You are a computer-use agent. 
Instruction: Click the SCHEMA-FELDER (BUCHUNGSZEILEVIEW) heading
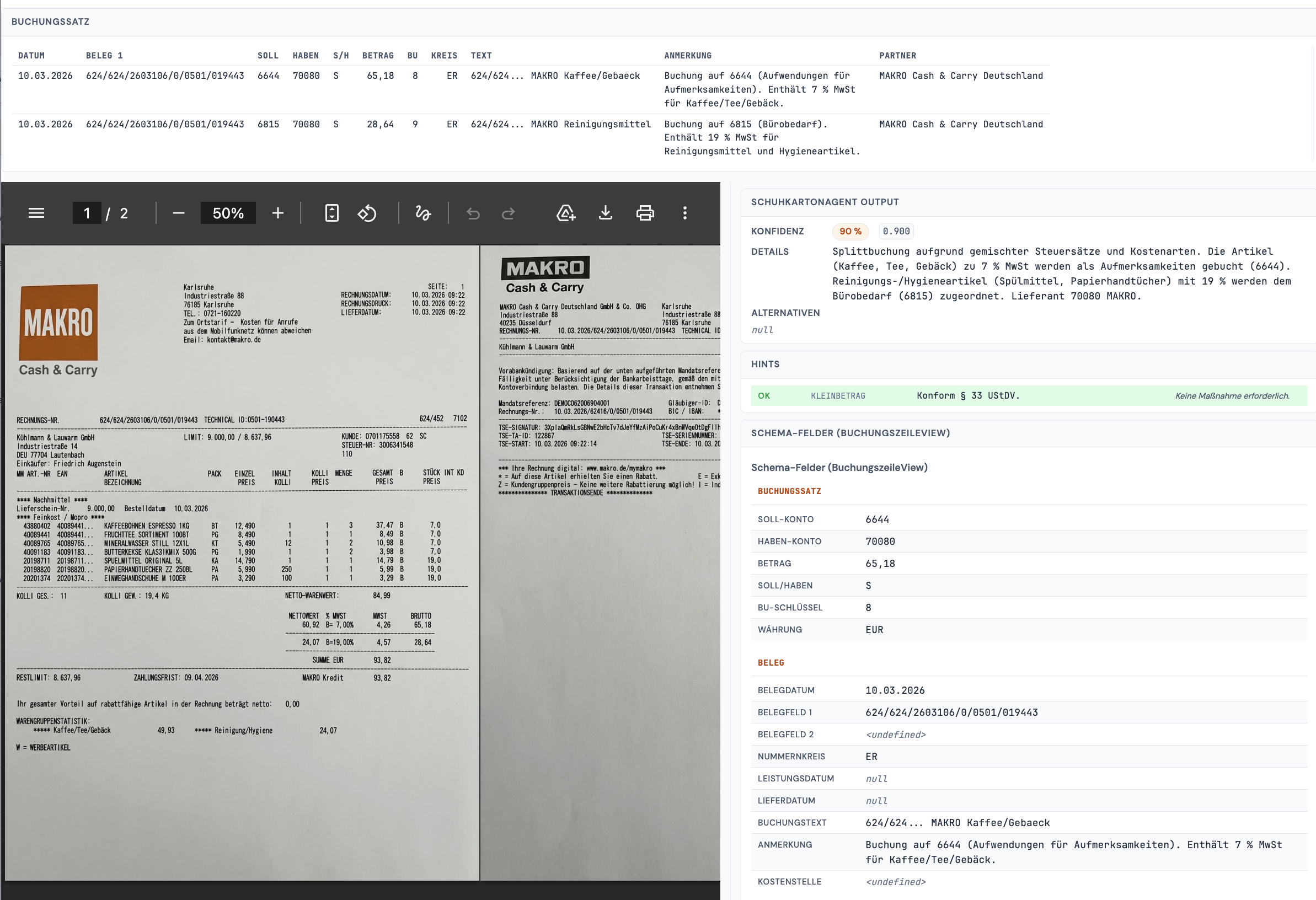pos(850,433)
